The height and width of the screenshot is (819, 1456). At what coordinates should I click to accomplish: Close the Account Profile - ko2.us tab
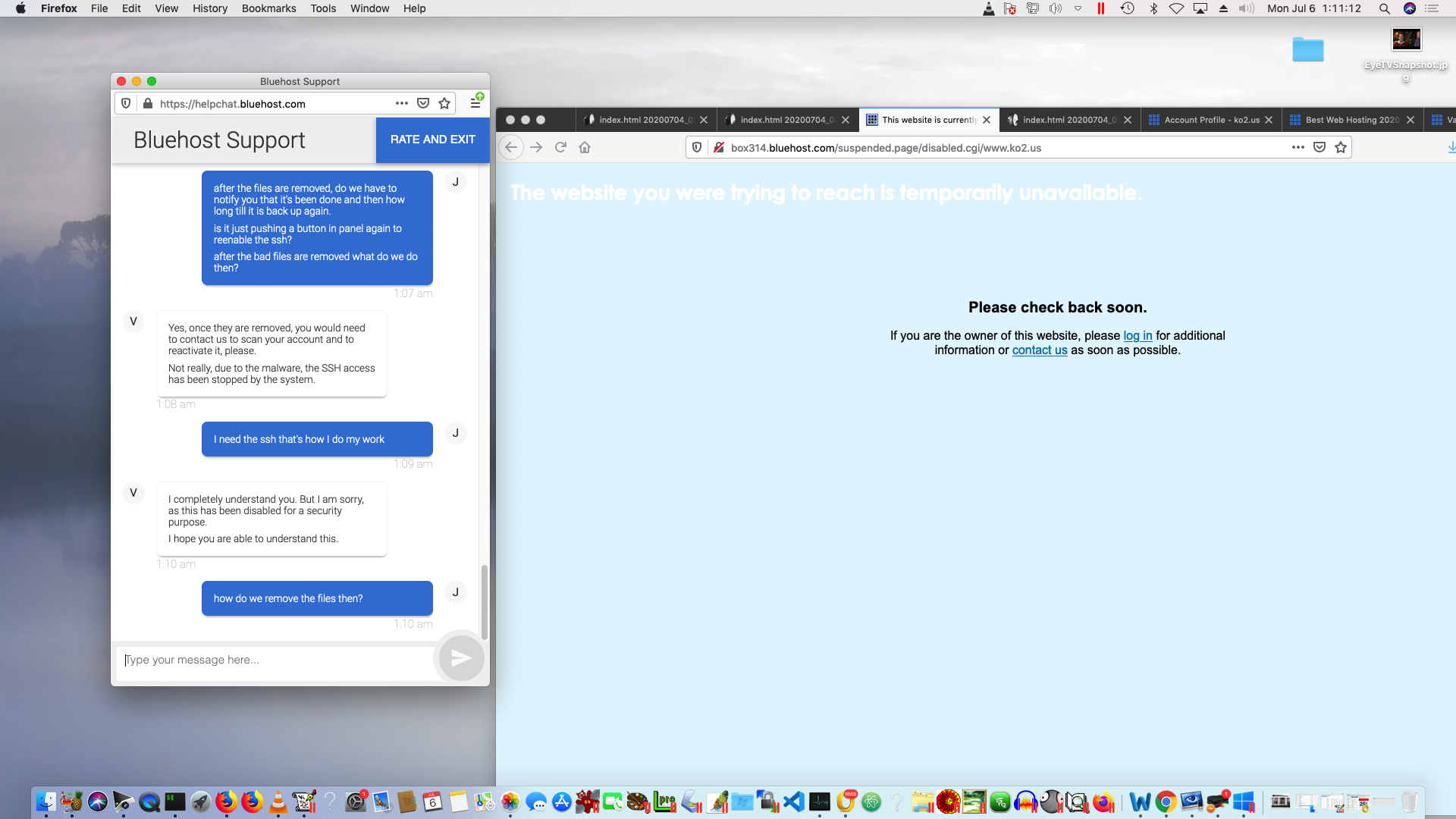(1269, 120)
